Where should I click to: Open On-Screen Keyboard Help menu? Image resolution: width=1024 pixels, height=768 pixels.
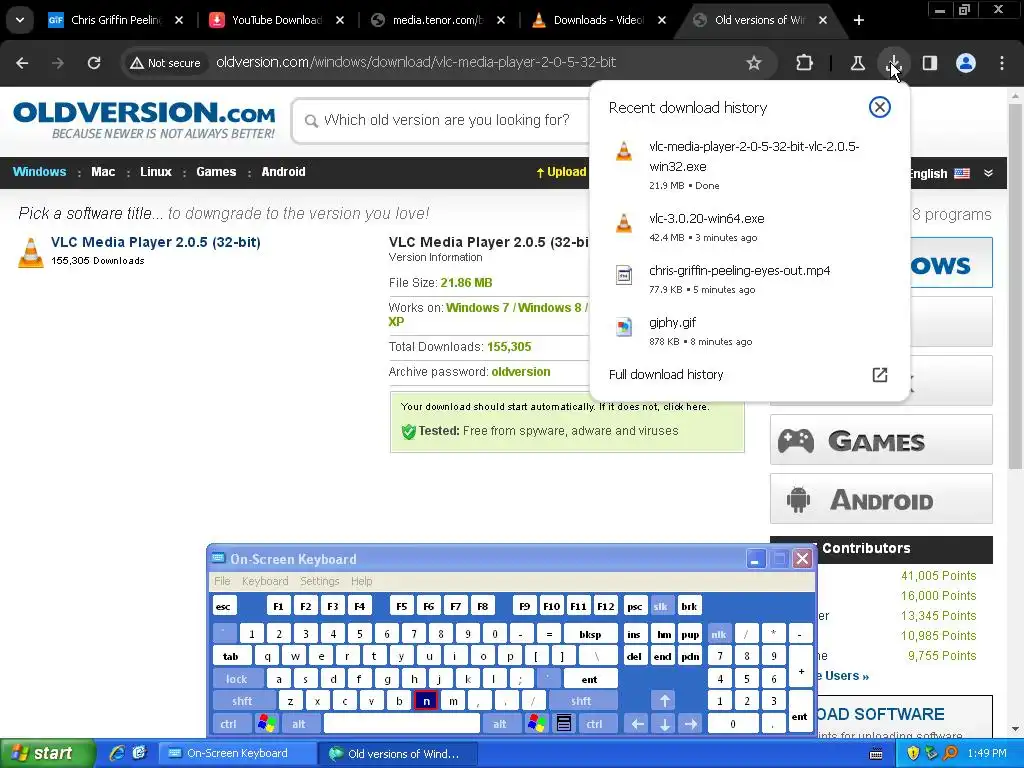pos(361,581)
